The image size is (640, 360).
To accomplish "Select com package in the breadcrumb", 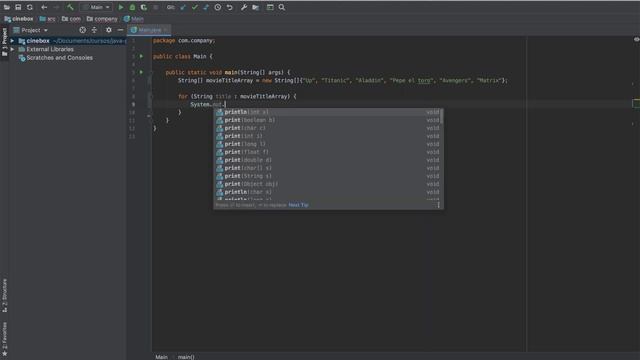I will [71, 19].
